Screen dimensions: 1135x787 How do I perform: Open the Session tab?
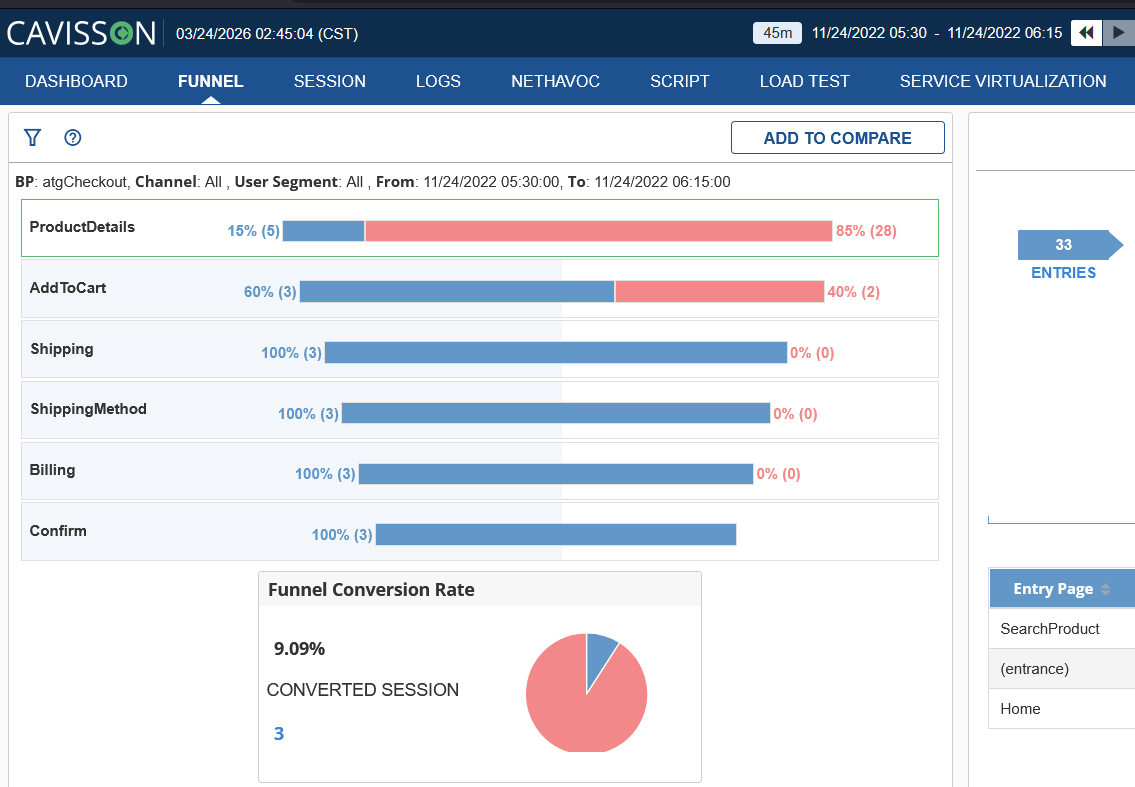329,81
